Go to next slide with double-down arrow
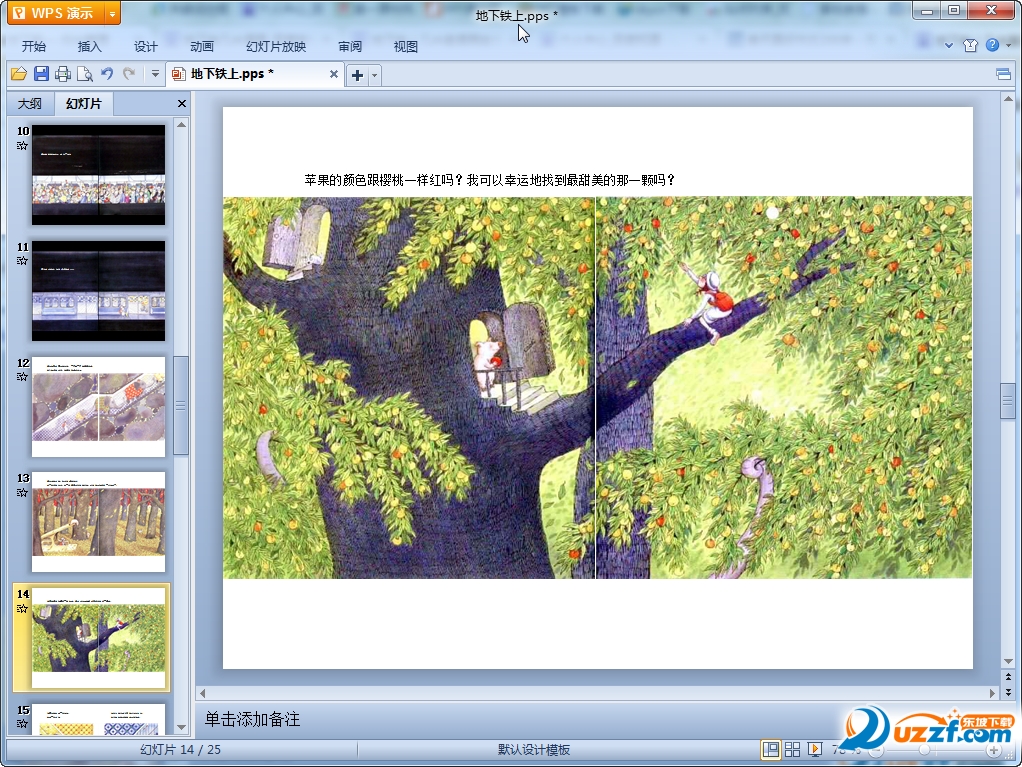1022x767 pixels. pos(1008,692)
